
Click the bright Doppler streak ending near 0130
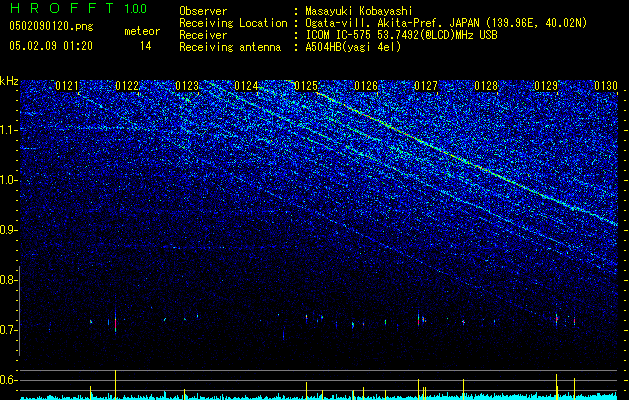[x=465, y=159]
